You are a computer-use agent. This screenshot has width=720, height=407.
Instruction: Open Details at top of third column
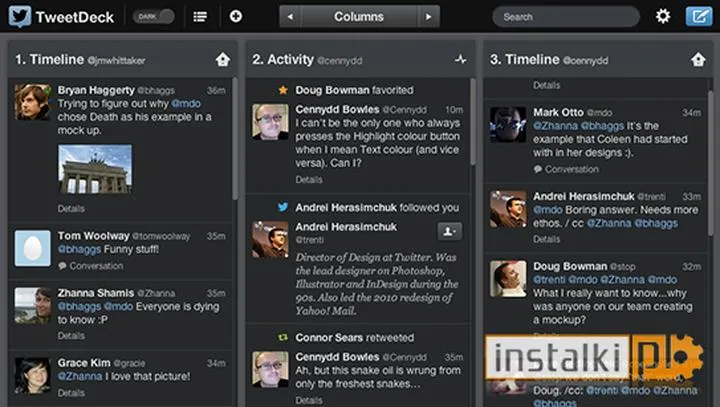coord(546,85)
